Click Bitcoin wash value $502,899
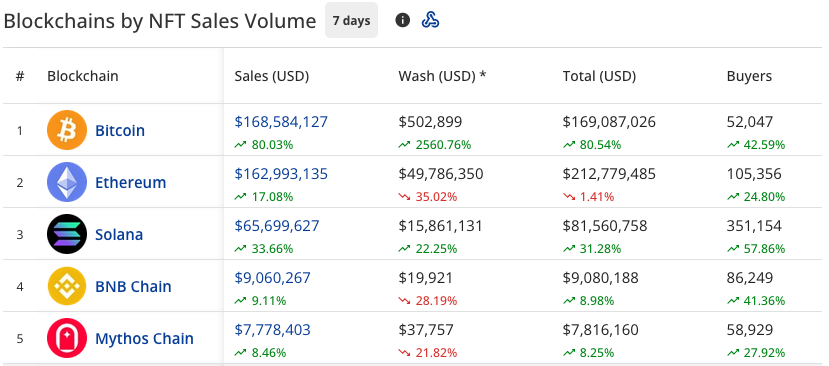The height and width of the screenshot is (366, 829). (x=430, y=122)
